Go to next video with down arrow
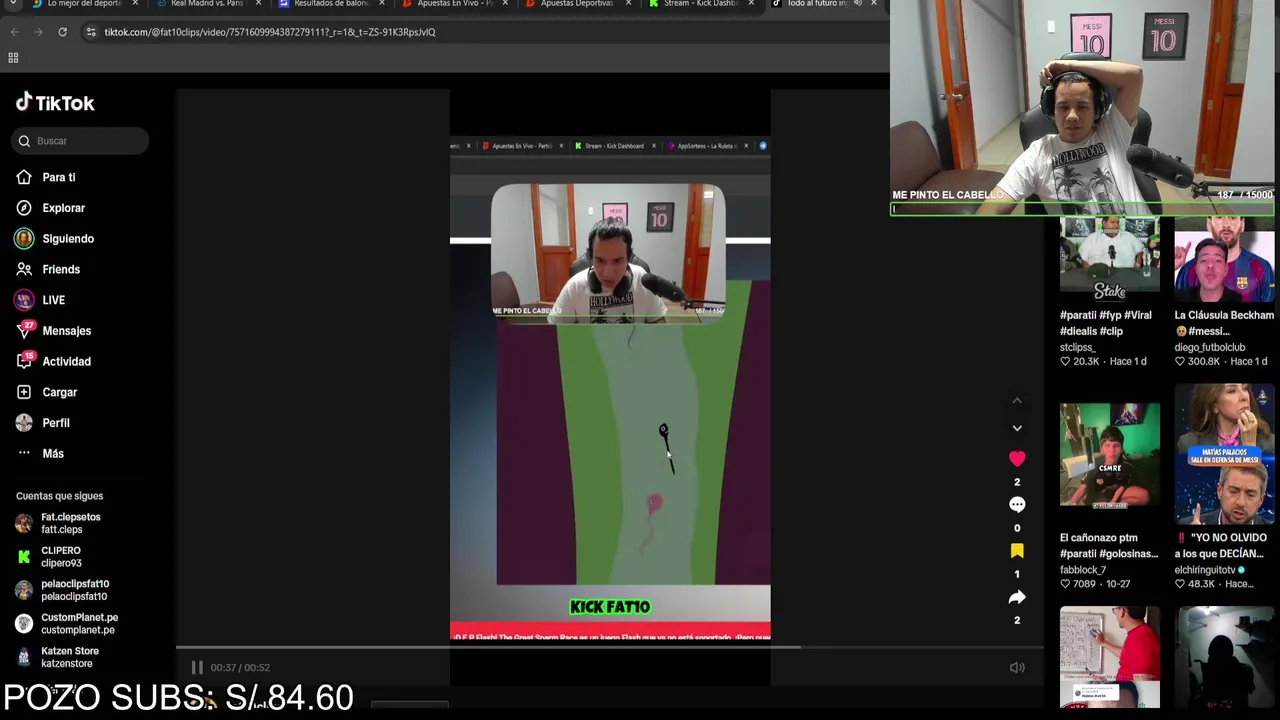Screen dimensions: 1280x720 pos(1017,428)
